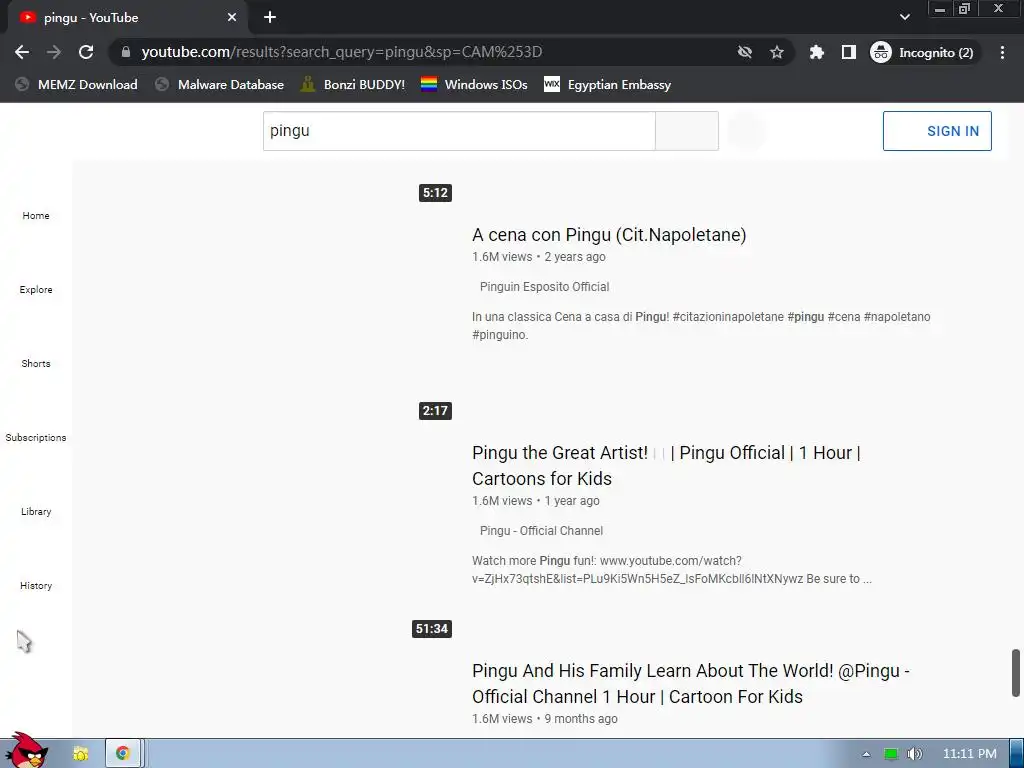The height and width of the screenshot is (768, 1024).
Task: Open Subscriptions in YouTube sidebar
Action: click(36, 437)
